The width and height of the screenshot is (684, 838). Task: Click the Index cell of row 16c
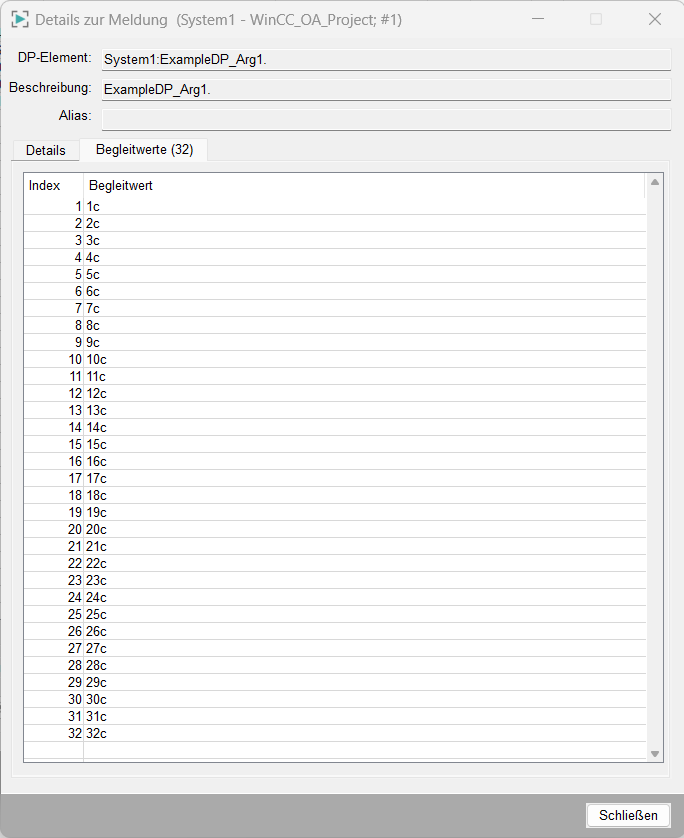coord(53,461)
